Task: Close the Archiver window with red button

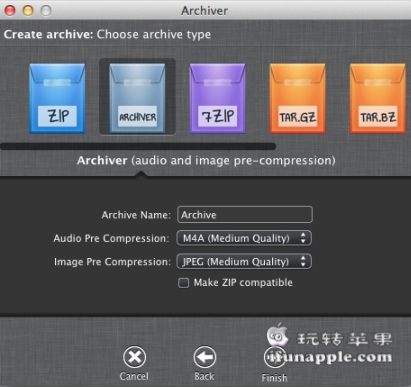Action: tap(10, 11)
